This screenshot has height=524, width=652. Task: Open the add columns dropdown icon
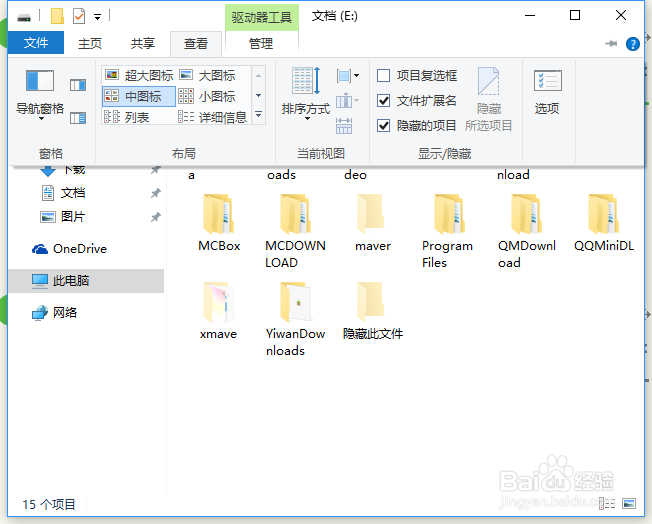click(x=348, y=101)
